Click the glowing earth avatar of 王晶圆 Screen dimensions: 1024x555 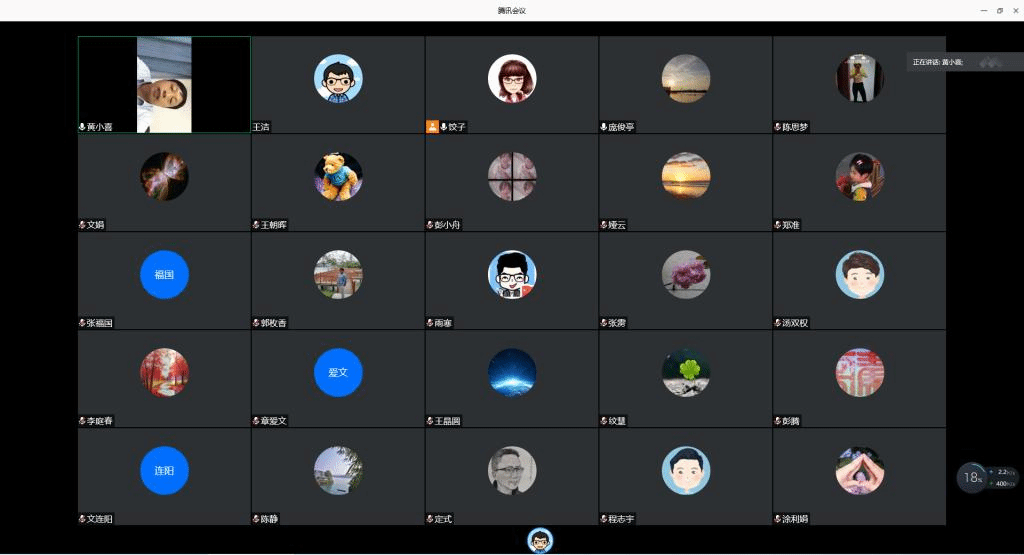click(x=512, y=372)
